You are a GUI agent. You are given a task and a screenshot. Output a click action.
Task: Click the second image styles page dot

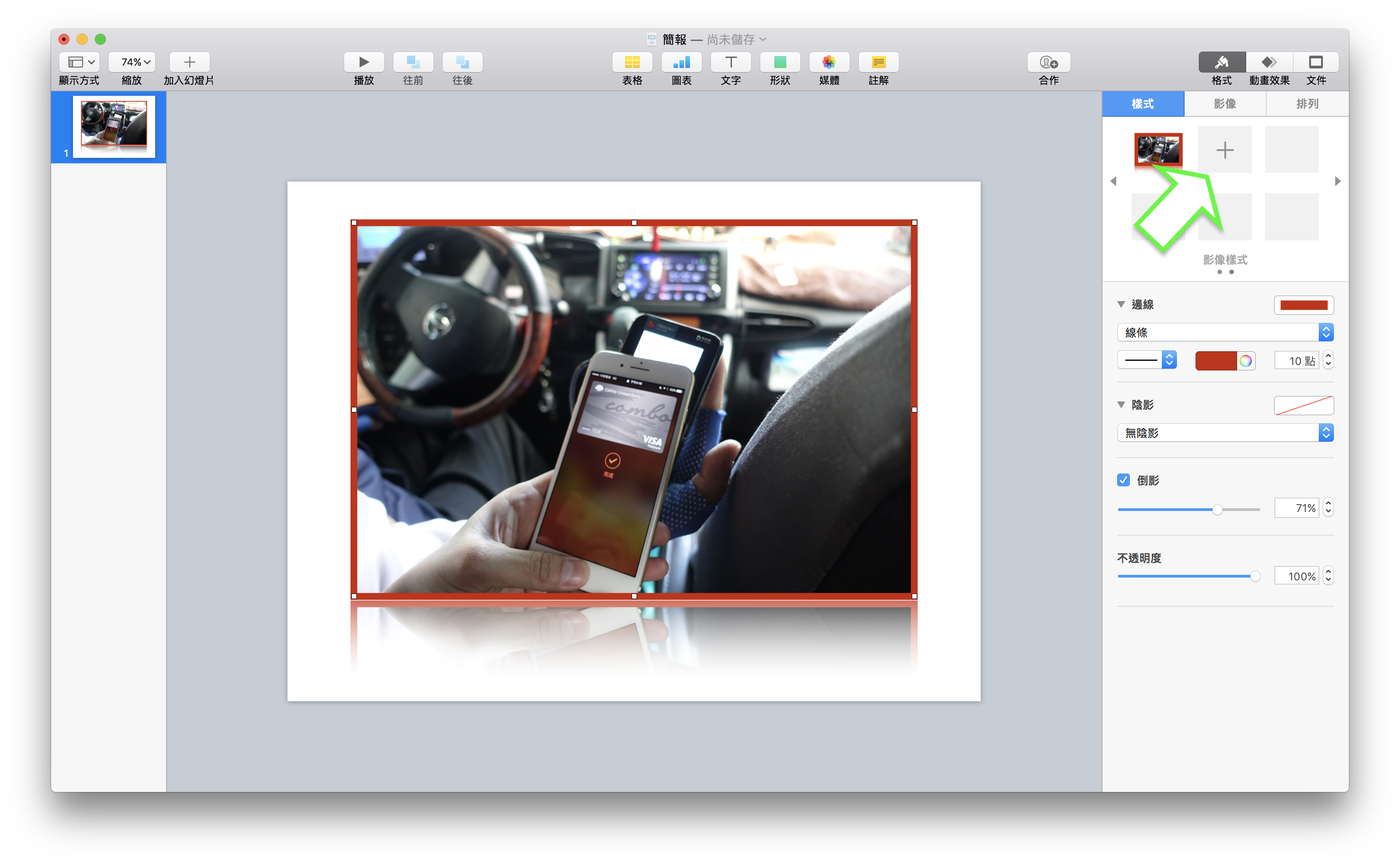[x=1232, y=272]
